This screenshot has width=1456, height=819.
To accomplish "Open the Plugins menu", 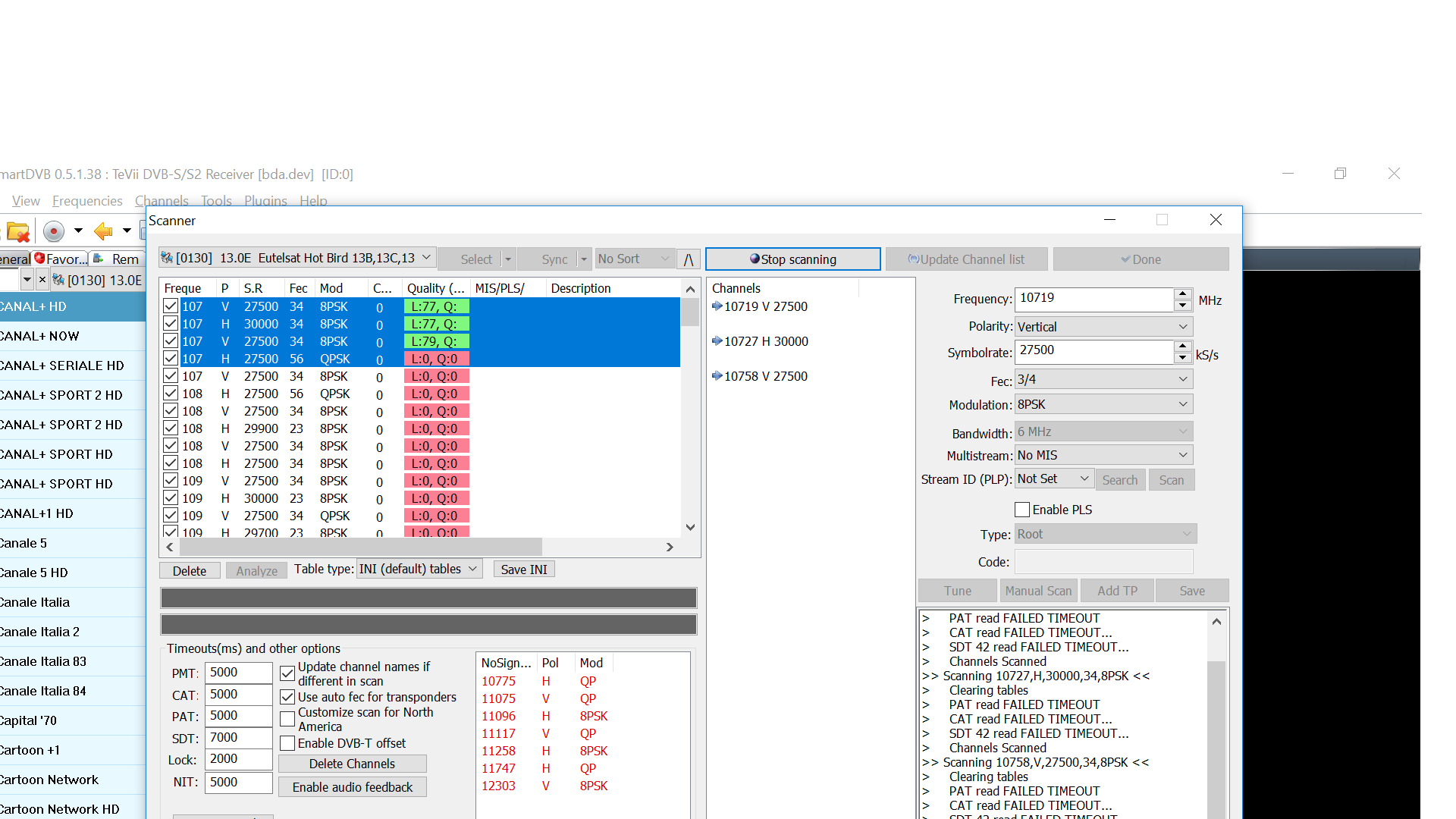I will pos(265,201).
